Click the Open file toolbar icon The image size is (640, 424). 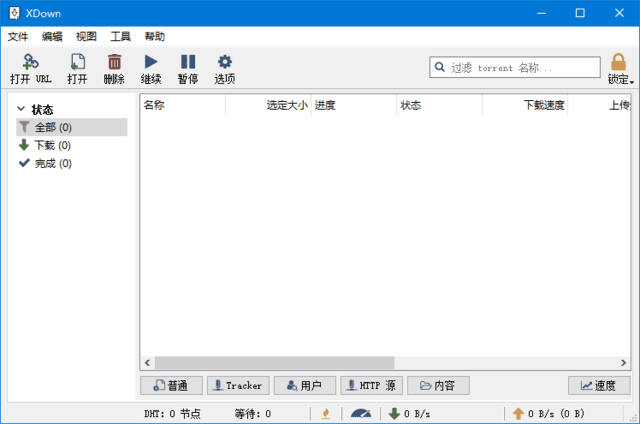[77, 62]
